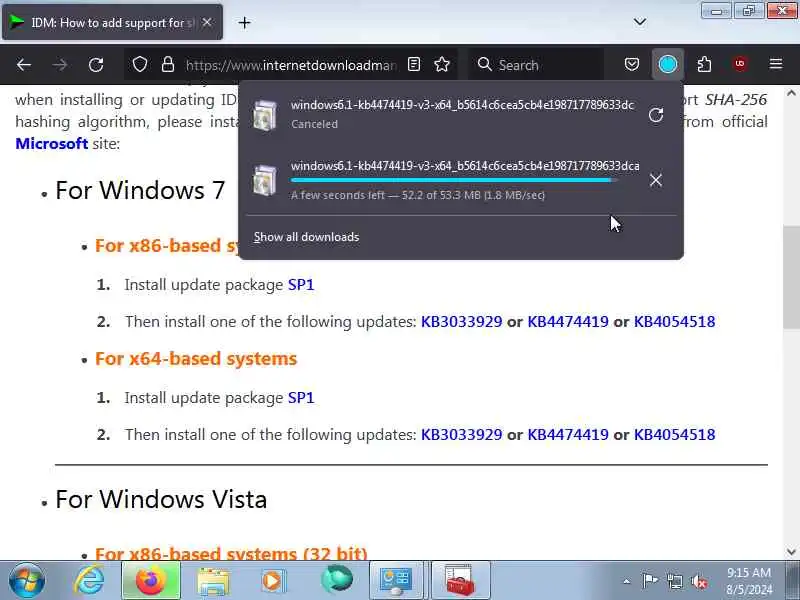Select the IDM How to add support tab
This screenshot has height=600, width=800.
(112, 22)
